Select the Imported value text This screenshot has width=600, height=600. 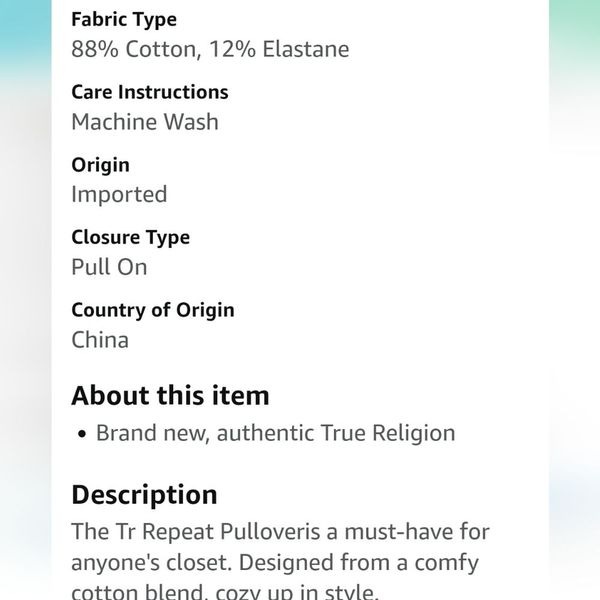click(x=119, y=195)
